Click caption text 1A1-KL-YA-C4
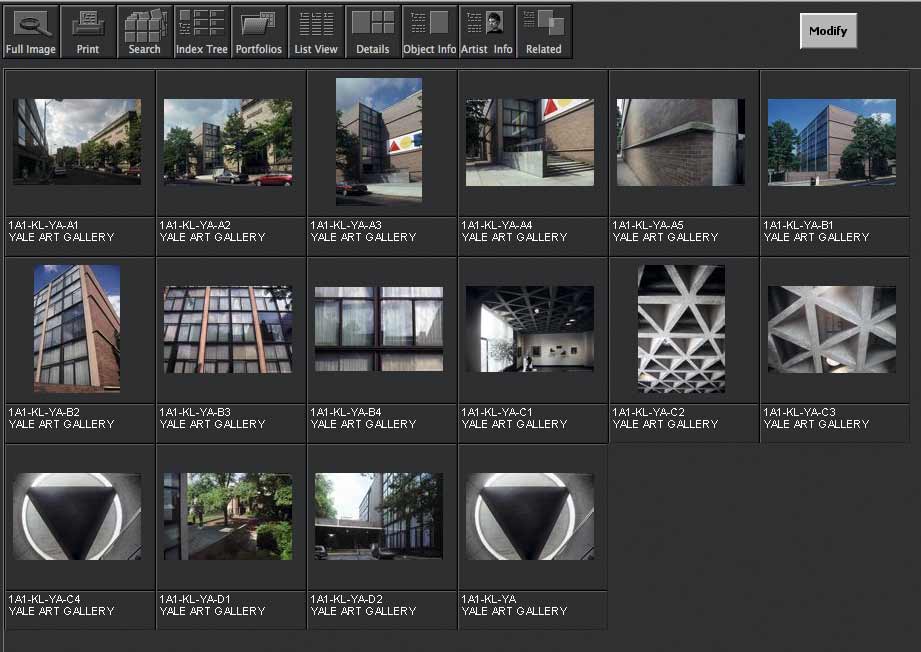This screenshot has height=652, width=921. 45,599
